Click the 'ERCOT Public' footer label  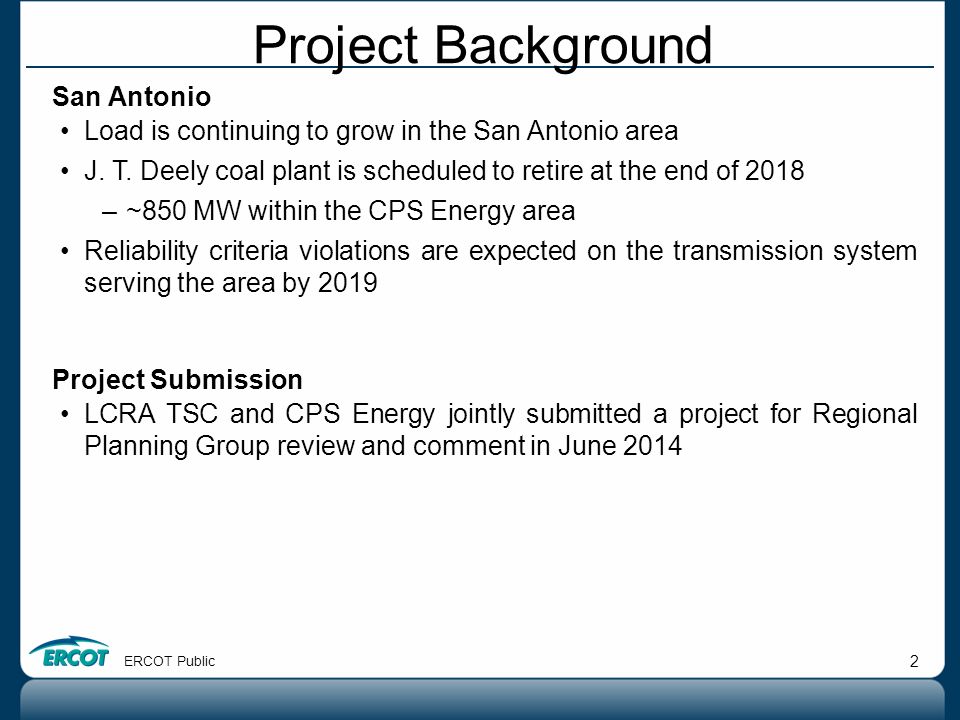click(x=170, y=661)
